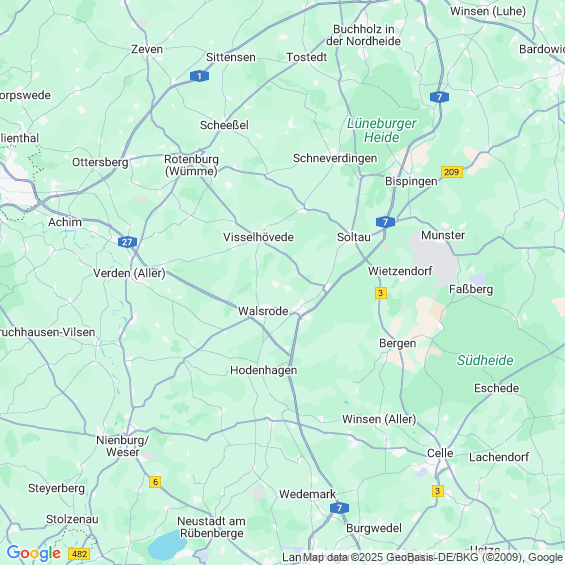Select the Buchholz in der Nordheide label
Viewport: 565px width, 565px height.
point(363,35)
